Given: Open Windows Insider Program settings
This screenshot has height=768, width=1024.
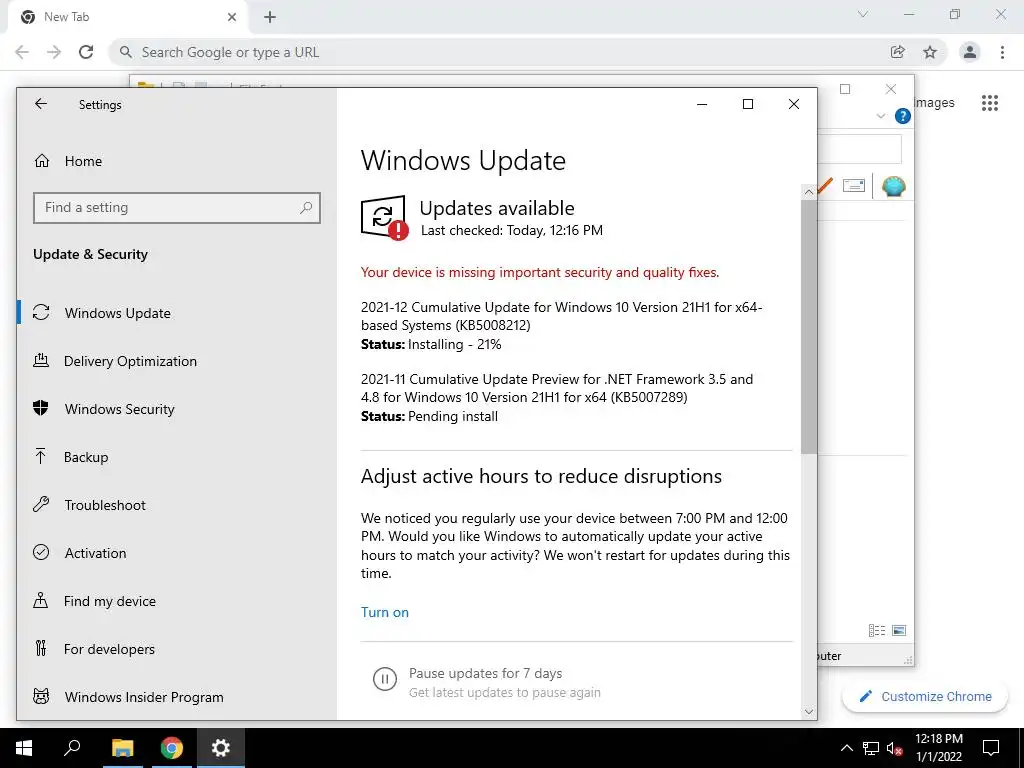Looking at the screenshot, I should [176, 697].
